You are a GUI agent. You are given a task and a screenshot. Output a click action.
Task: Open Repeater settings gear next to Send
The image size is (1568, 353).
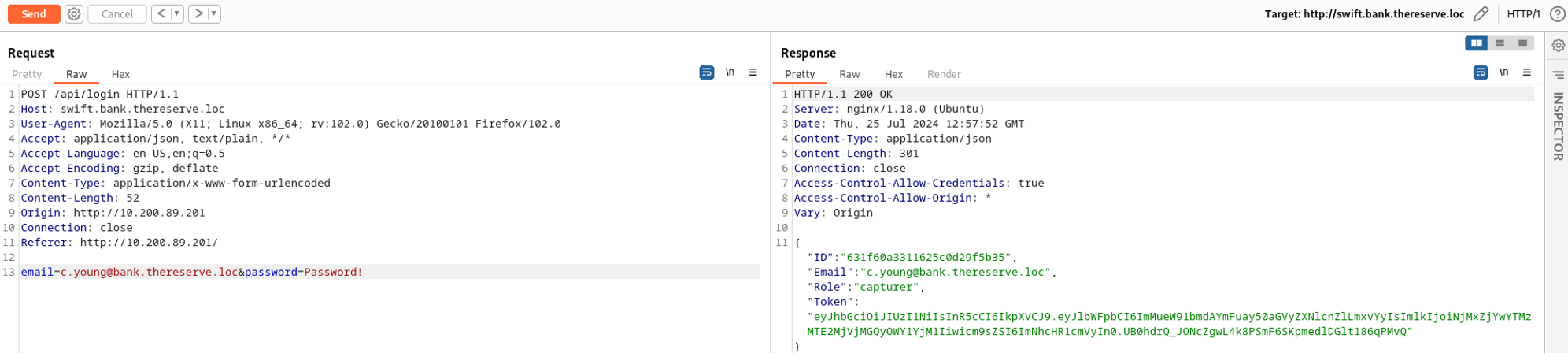coord(74,13)
